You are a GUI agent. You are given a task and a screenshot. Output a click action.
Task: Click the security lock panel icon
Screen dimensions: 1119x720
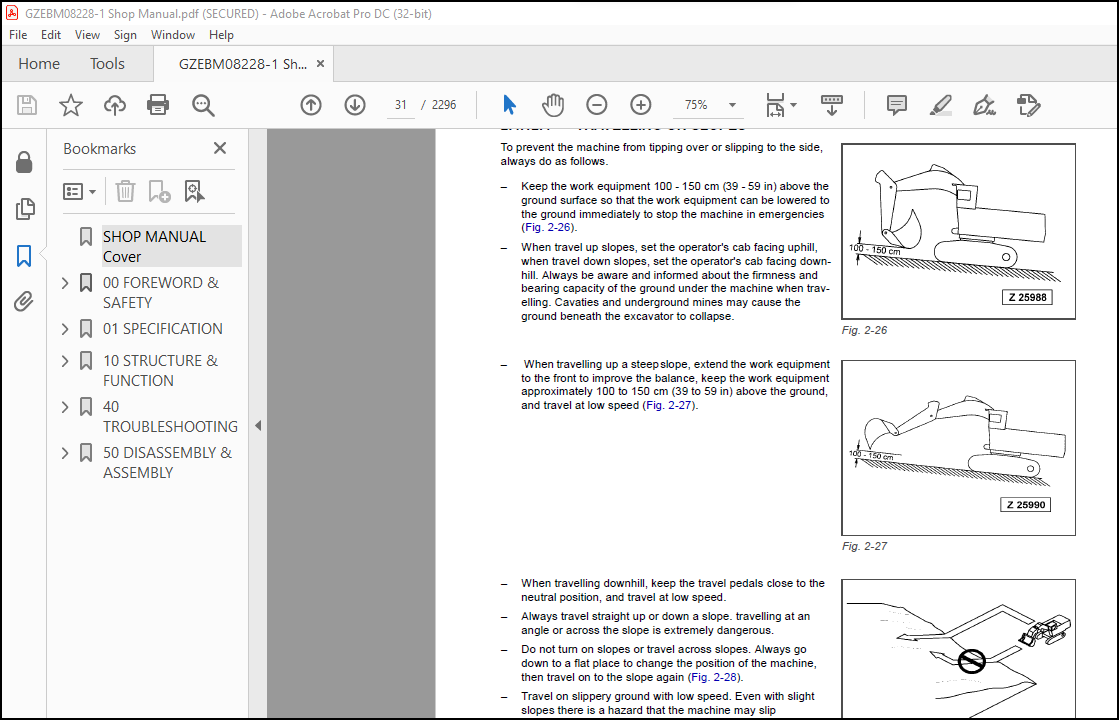coord(24,163)
